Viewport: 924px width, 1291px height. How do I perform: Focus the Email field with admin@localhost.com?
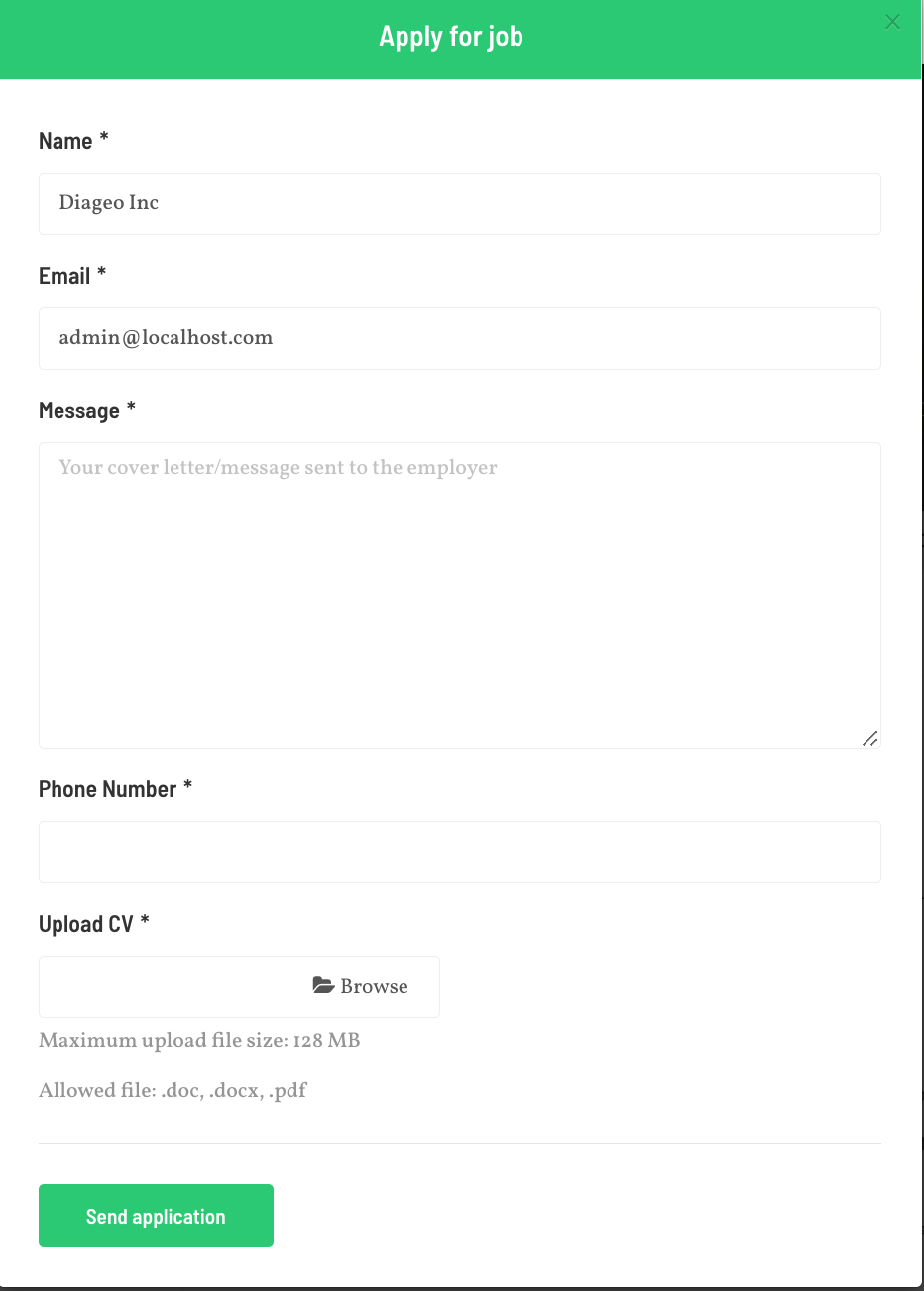coord(460,338)
